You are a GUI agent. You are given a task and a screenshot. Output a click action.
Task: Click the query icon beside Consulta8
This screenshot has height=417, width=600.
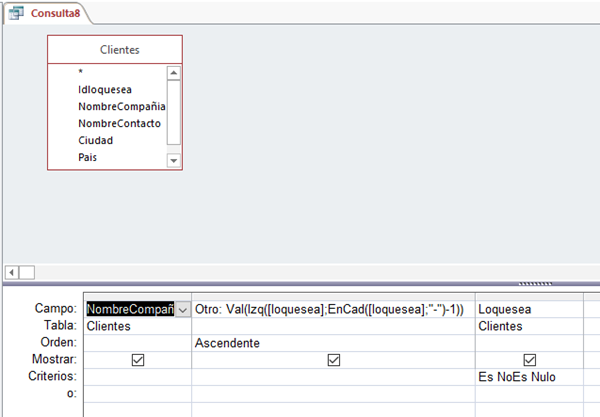pyautogui.click(x=16, y=13)
